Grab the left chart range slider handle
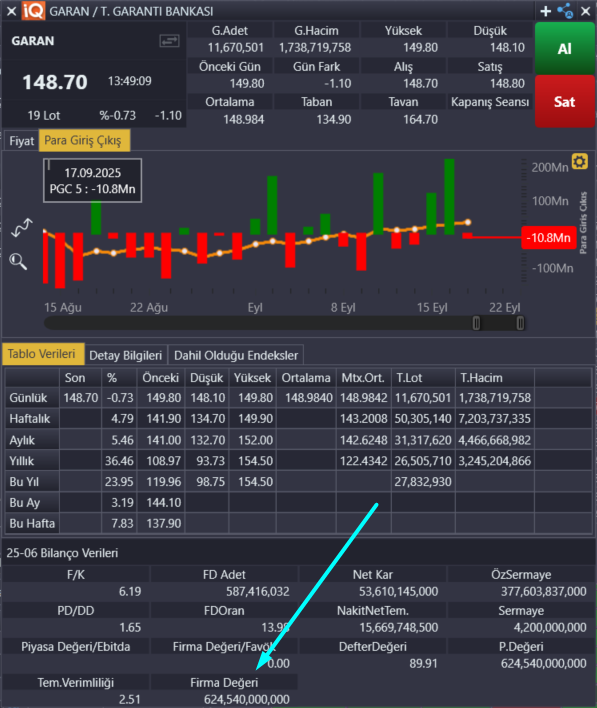Screen dimensions: 597x708 (x=476, y=323)
